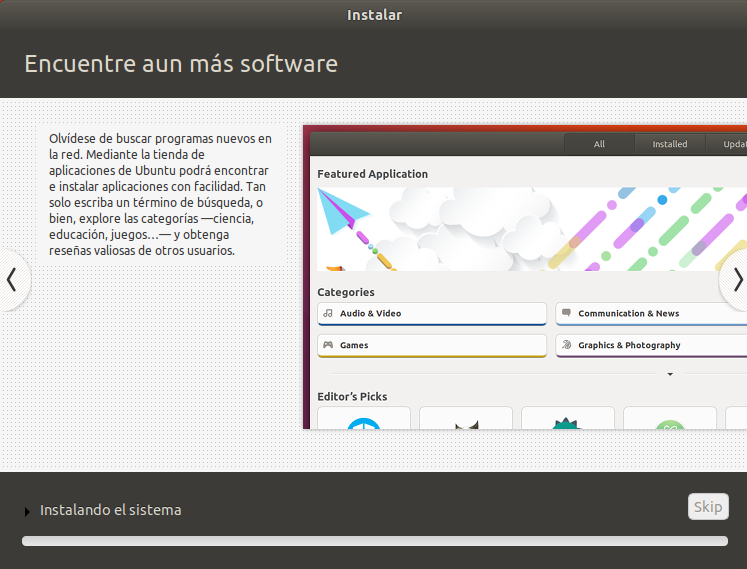The image size is (747, 569).
Task: Click the Instalar window title
Action: point(374,15)
